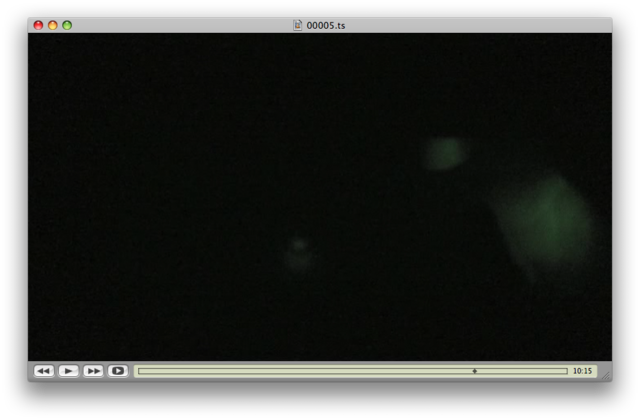Click the 10:15 time display
This screenshot has width=640, height=420.
(582, 371)
